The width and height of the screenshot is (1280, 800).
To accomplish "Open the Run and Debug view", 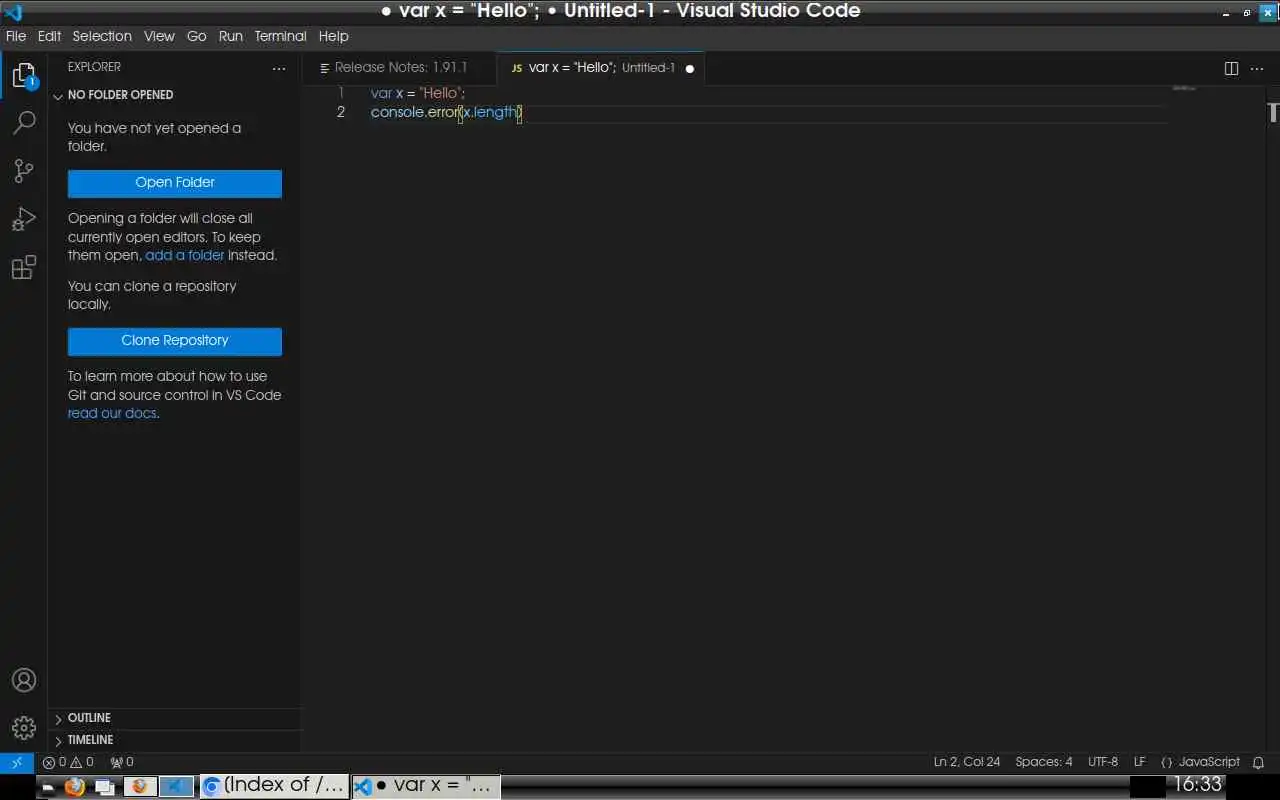I will [x=24, y=219].
